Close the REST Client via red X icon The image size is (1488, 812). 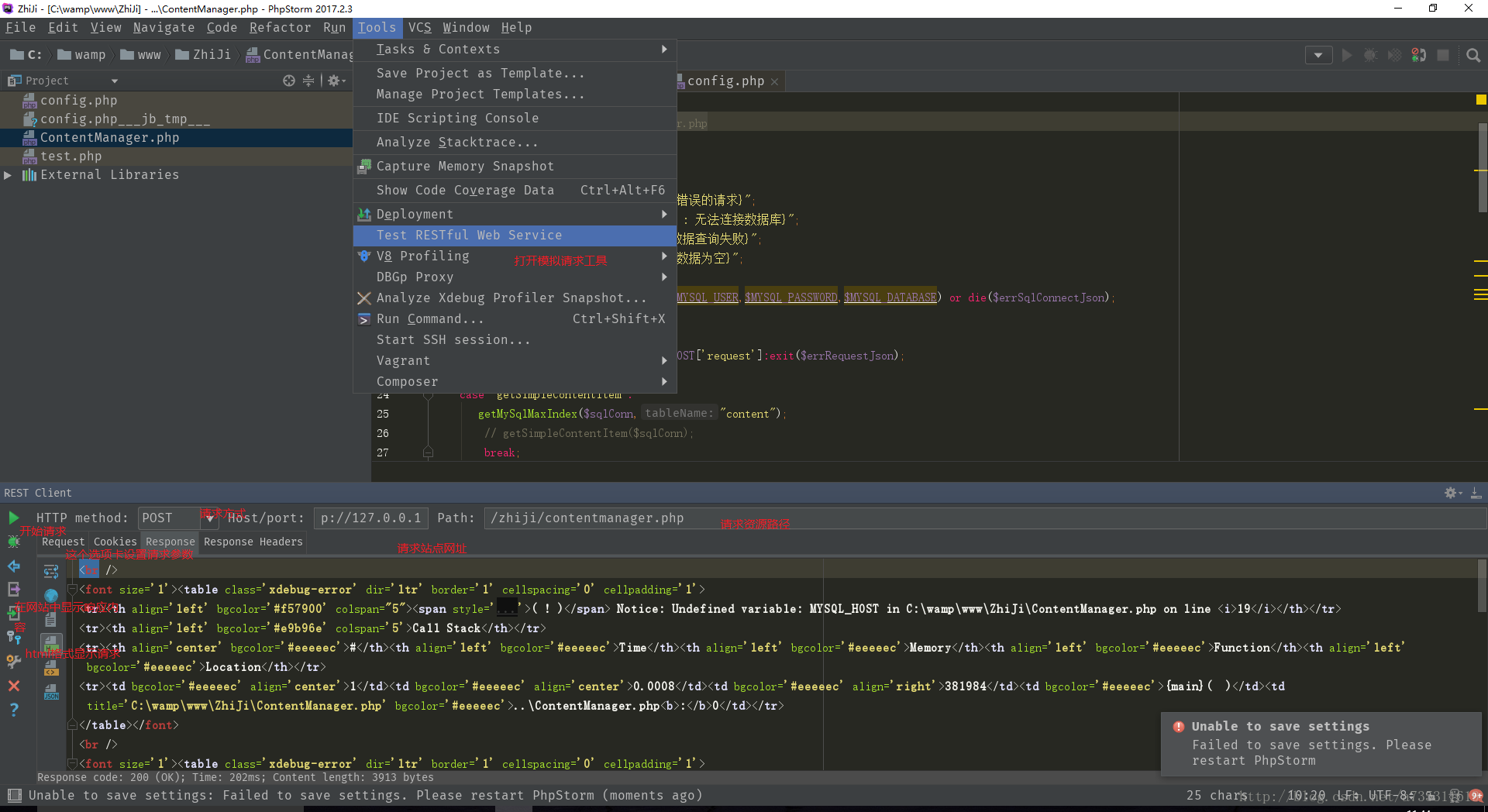click(x=14, y=686)
